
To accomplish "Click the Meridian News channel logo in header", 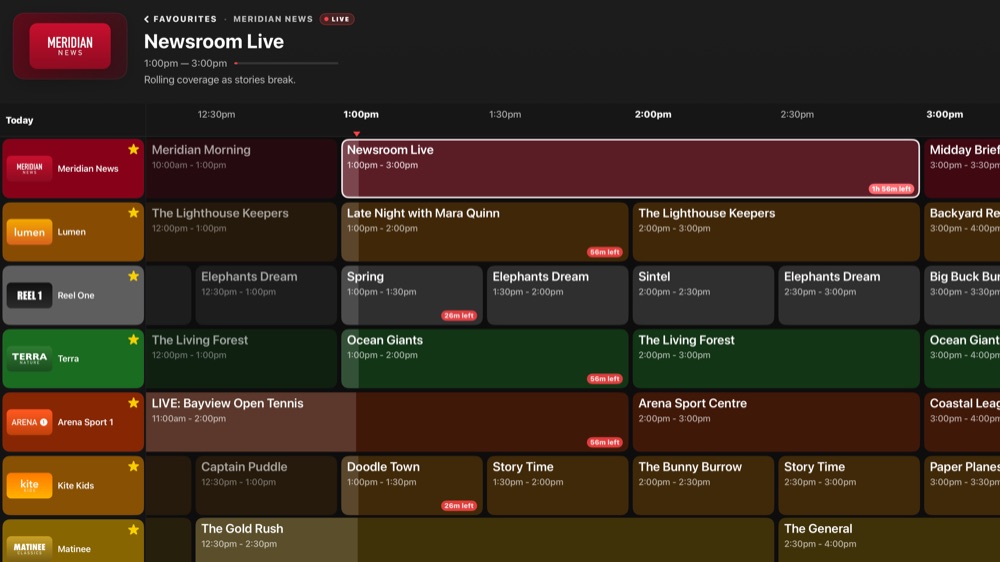I will [x=70, y=46].
